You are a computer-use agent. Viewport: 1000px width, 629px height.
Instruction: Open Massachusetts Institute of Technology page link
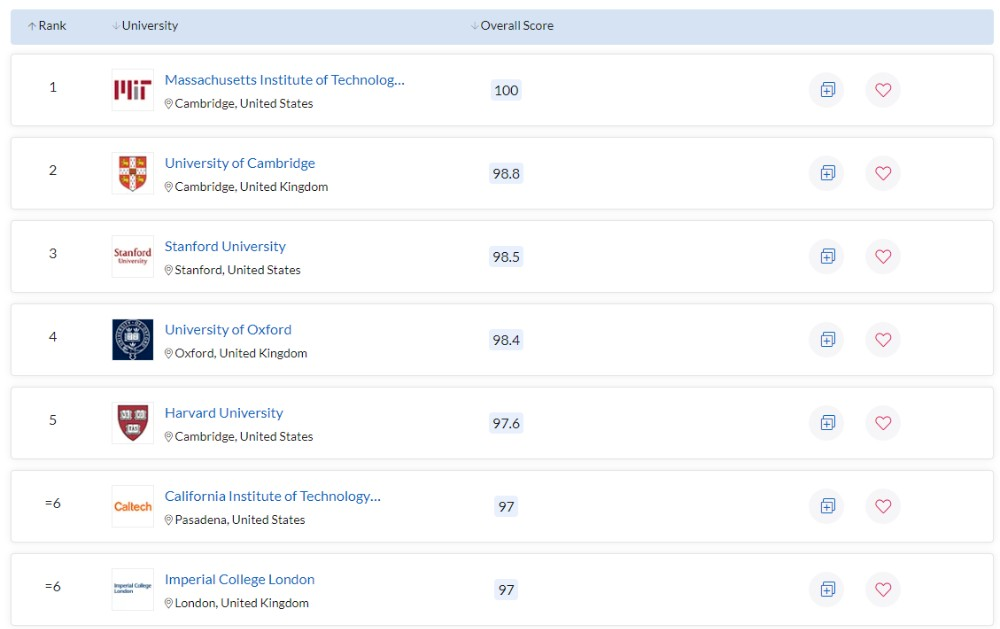(x=284, y=80)
